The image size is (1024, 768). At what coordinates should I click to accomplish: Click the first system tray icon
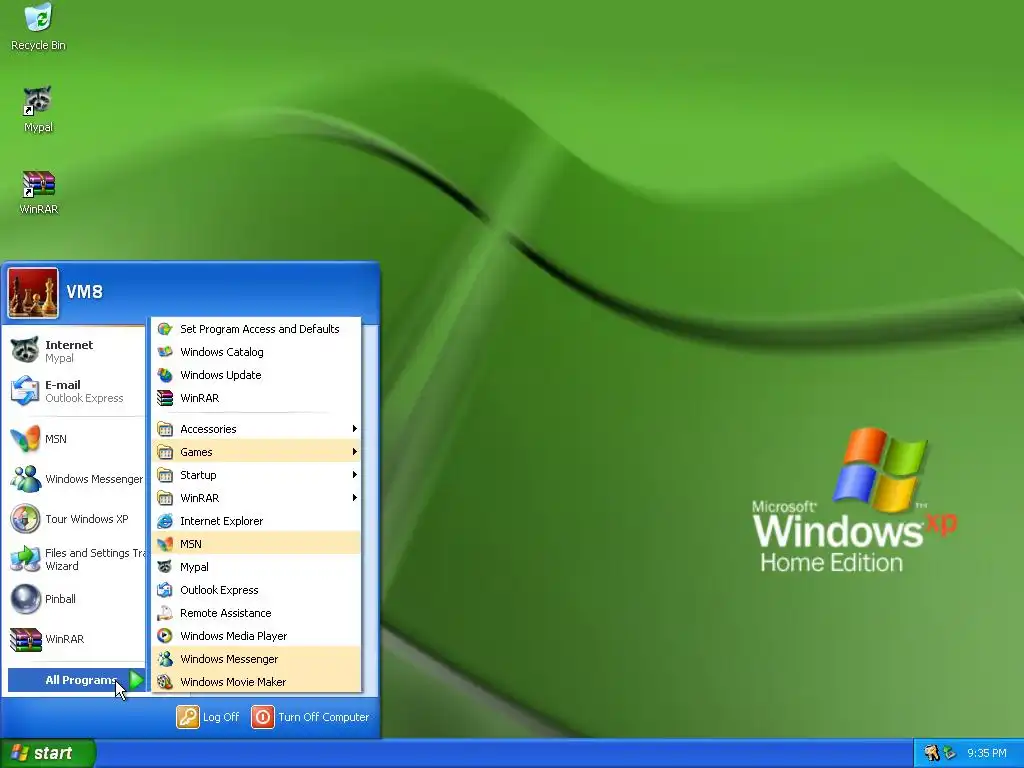(931, 753)
